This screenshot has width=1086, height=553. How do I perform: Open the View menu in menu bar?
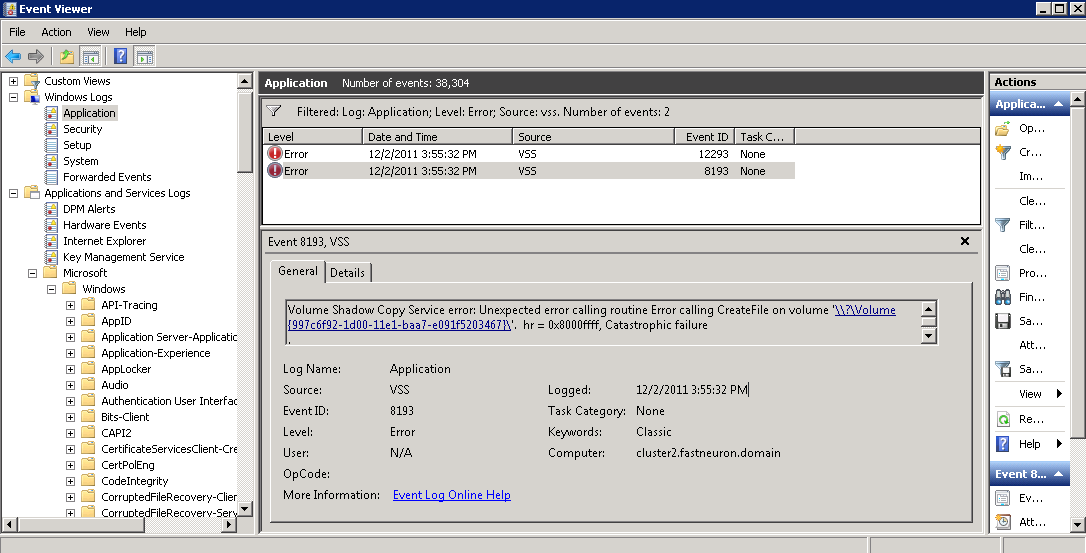(98, 32)
